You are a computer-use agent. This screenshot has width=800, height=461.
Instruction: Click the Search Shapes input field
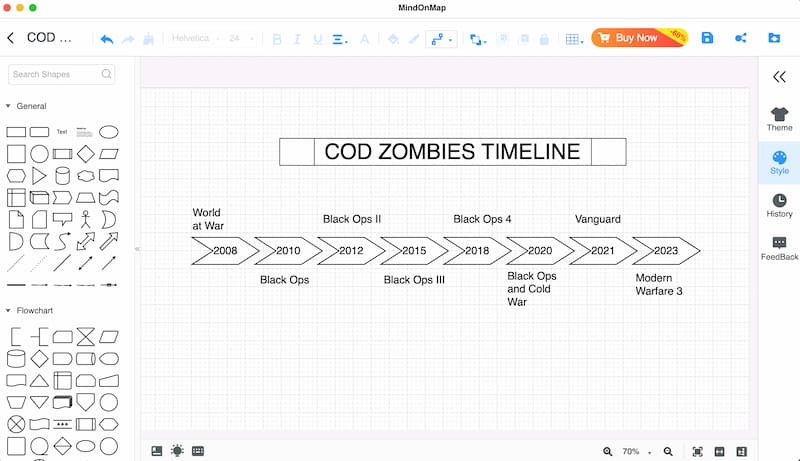coord(61,74)
